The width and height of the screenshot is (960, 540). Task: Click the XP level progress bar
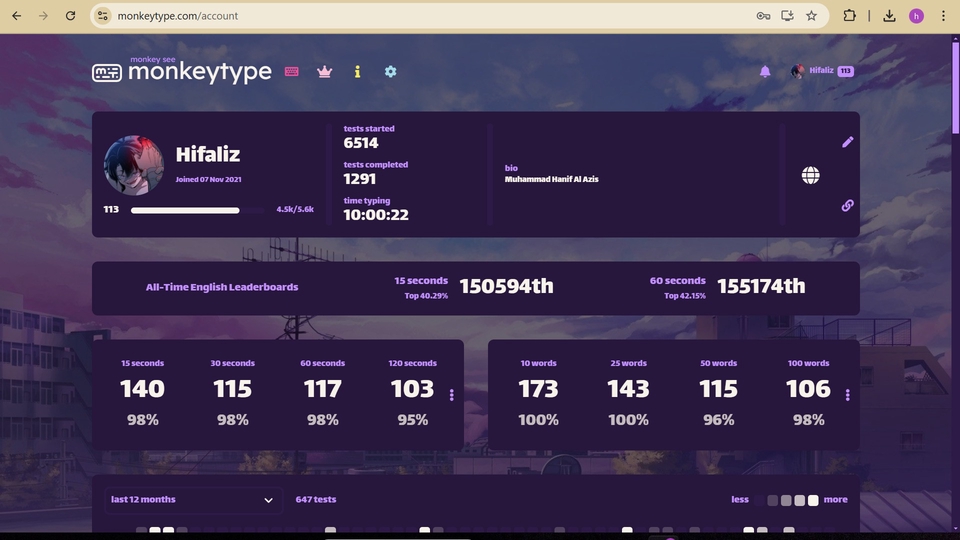[x=197, y=210]
